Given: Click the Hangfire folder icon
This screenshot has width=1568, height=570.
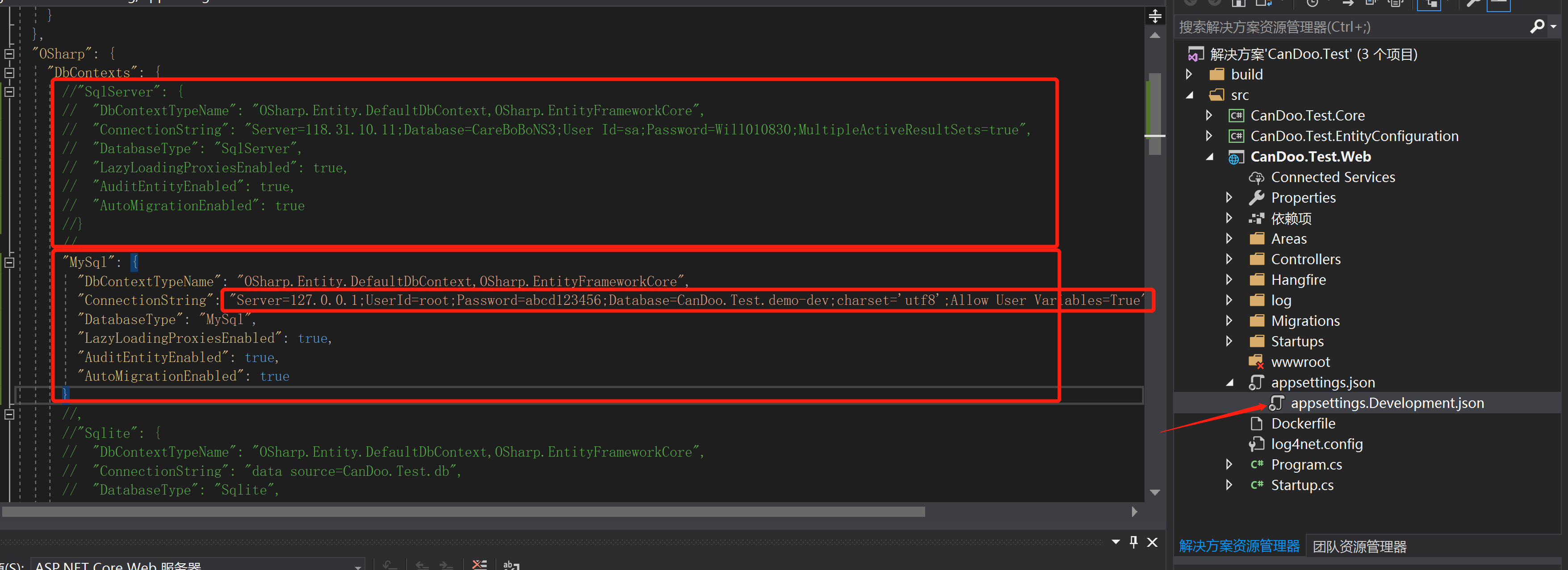Looking at the screenshot, I should coord(1257,280).
